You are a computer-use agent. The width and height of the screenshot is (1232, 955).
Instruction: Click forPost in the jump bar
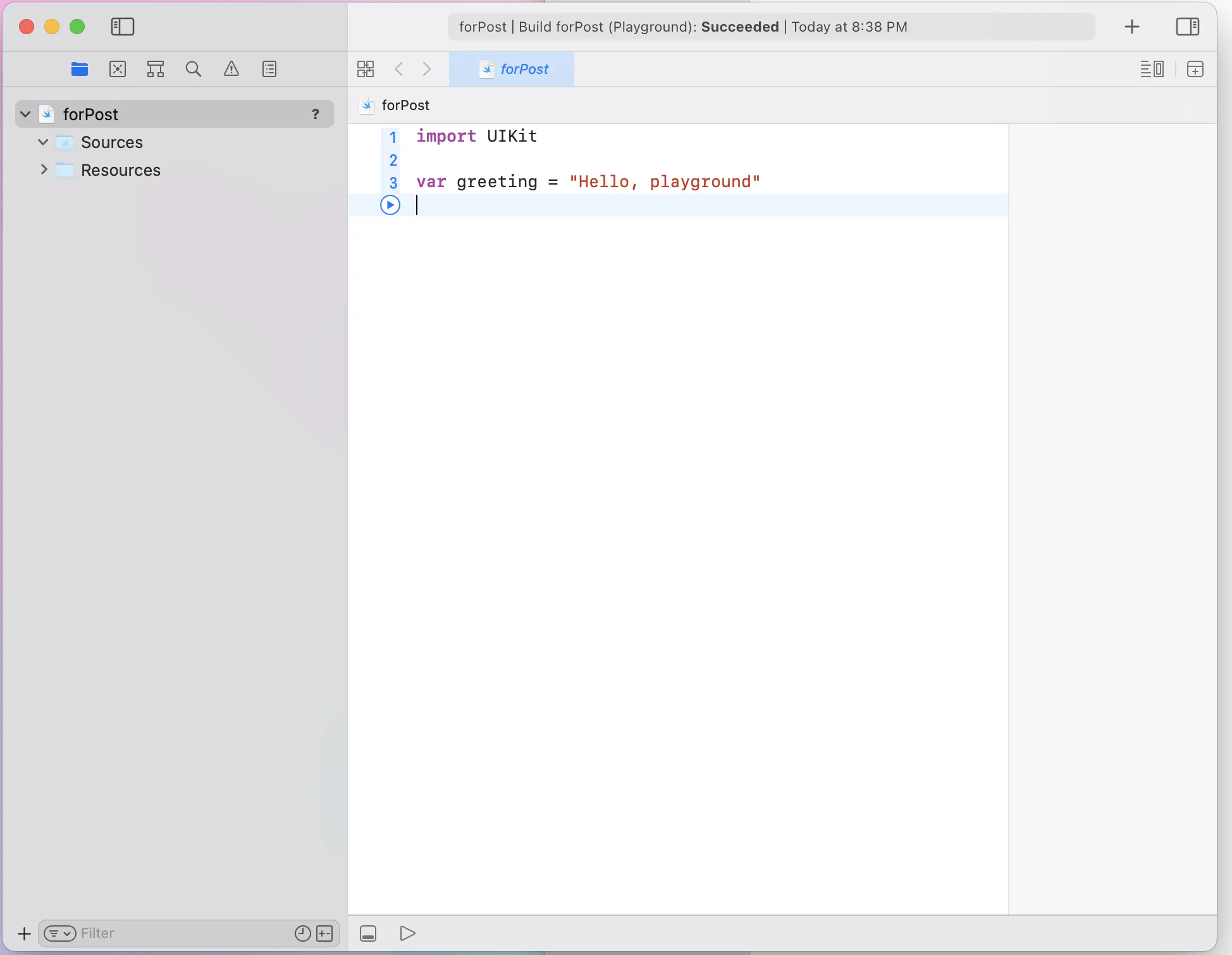[x=405, y=105]
